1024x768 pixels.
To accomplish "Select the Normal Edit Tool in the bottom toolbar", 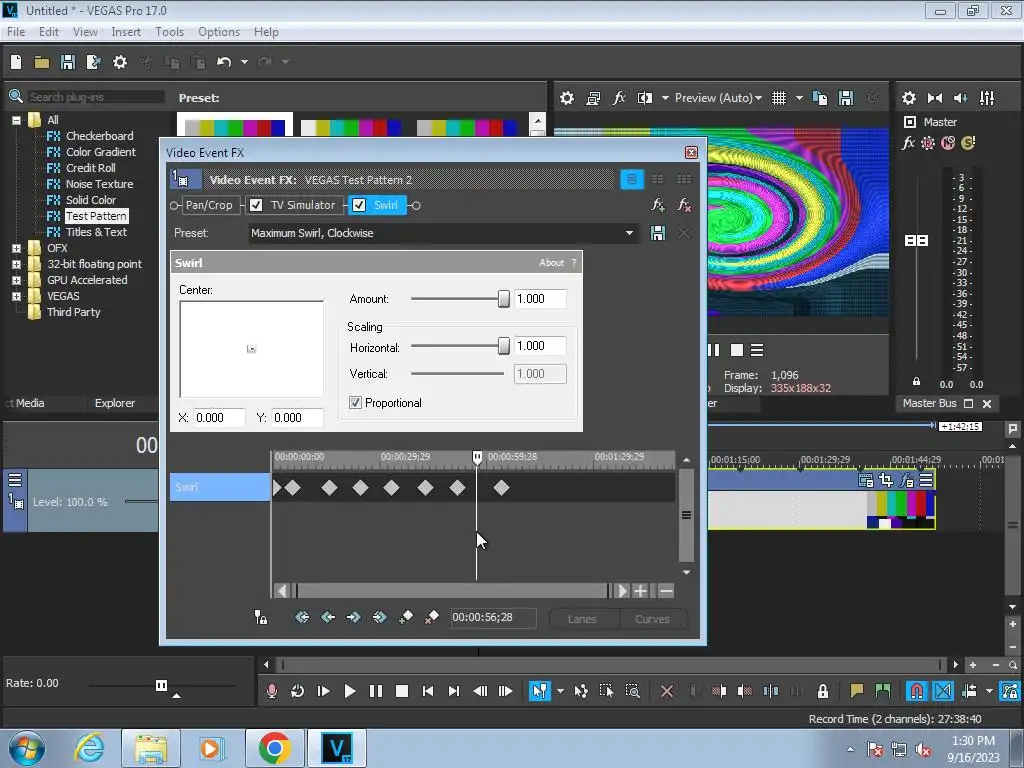I will coord(539,691).
